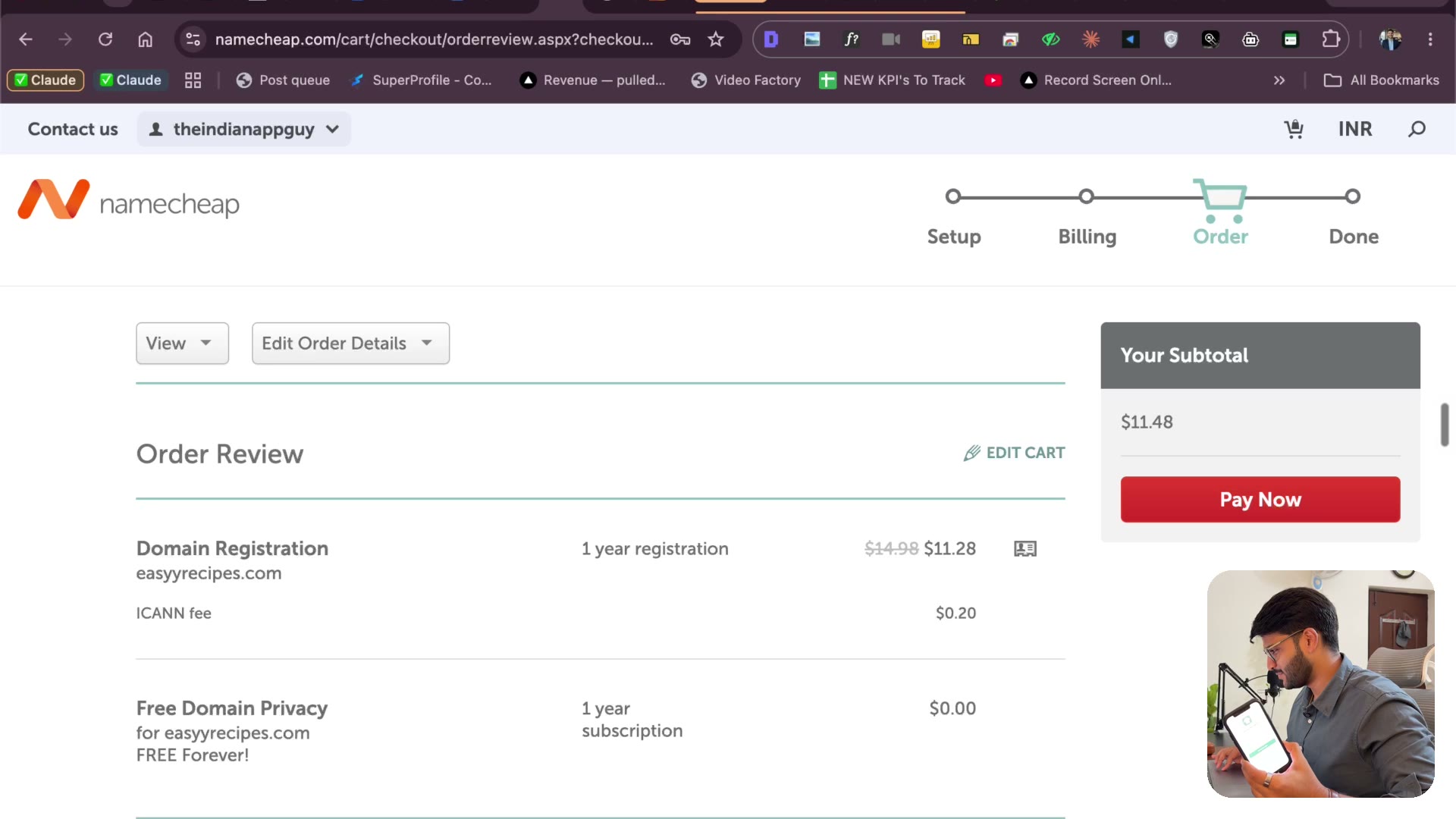Open the browser home page
Viewport: 1456px width, 819px height.
click(145, 39)
